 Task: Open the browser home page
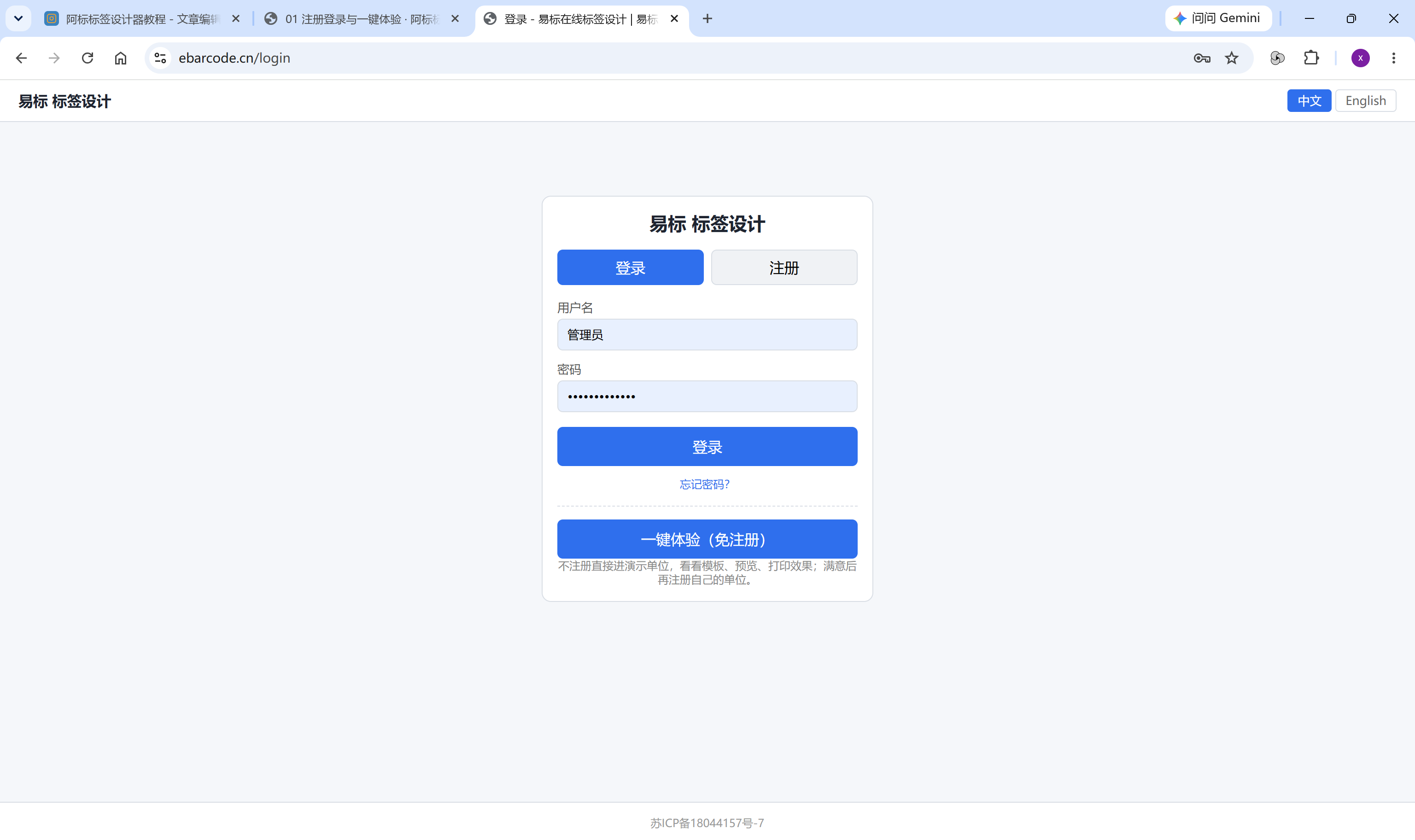tap(121, 58)
